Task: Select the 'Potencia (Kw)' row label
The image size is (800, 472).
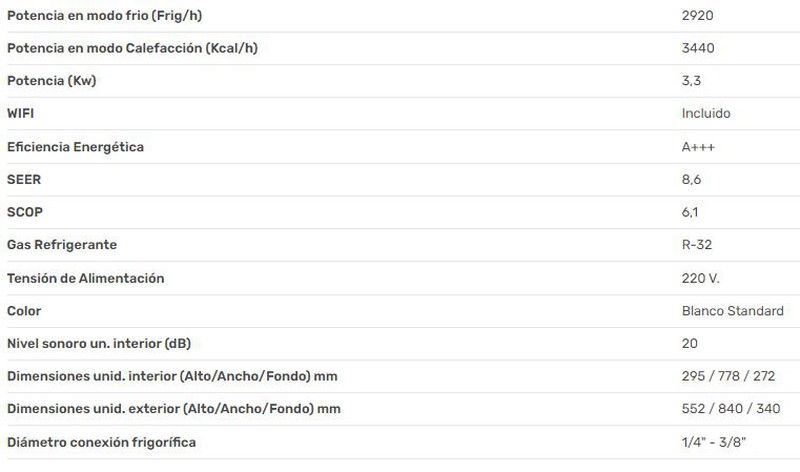Action: point(52,81)
